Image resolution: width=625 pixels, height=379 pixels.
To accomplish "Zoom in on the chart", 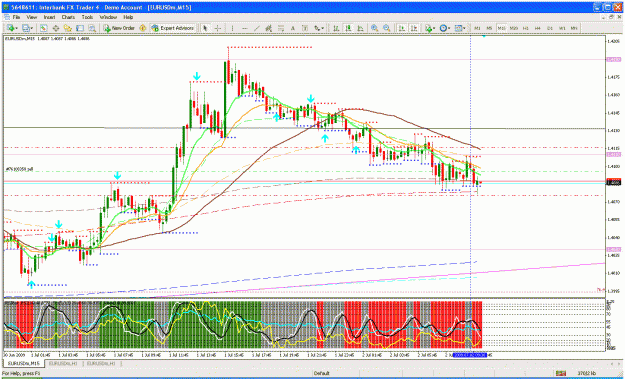I will 374,28.
